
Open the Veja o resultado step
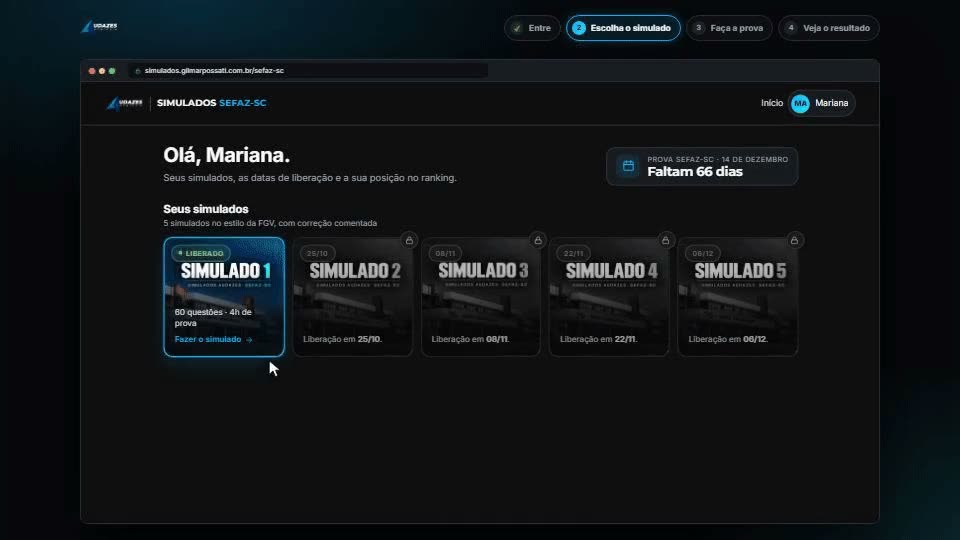829,28
